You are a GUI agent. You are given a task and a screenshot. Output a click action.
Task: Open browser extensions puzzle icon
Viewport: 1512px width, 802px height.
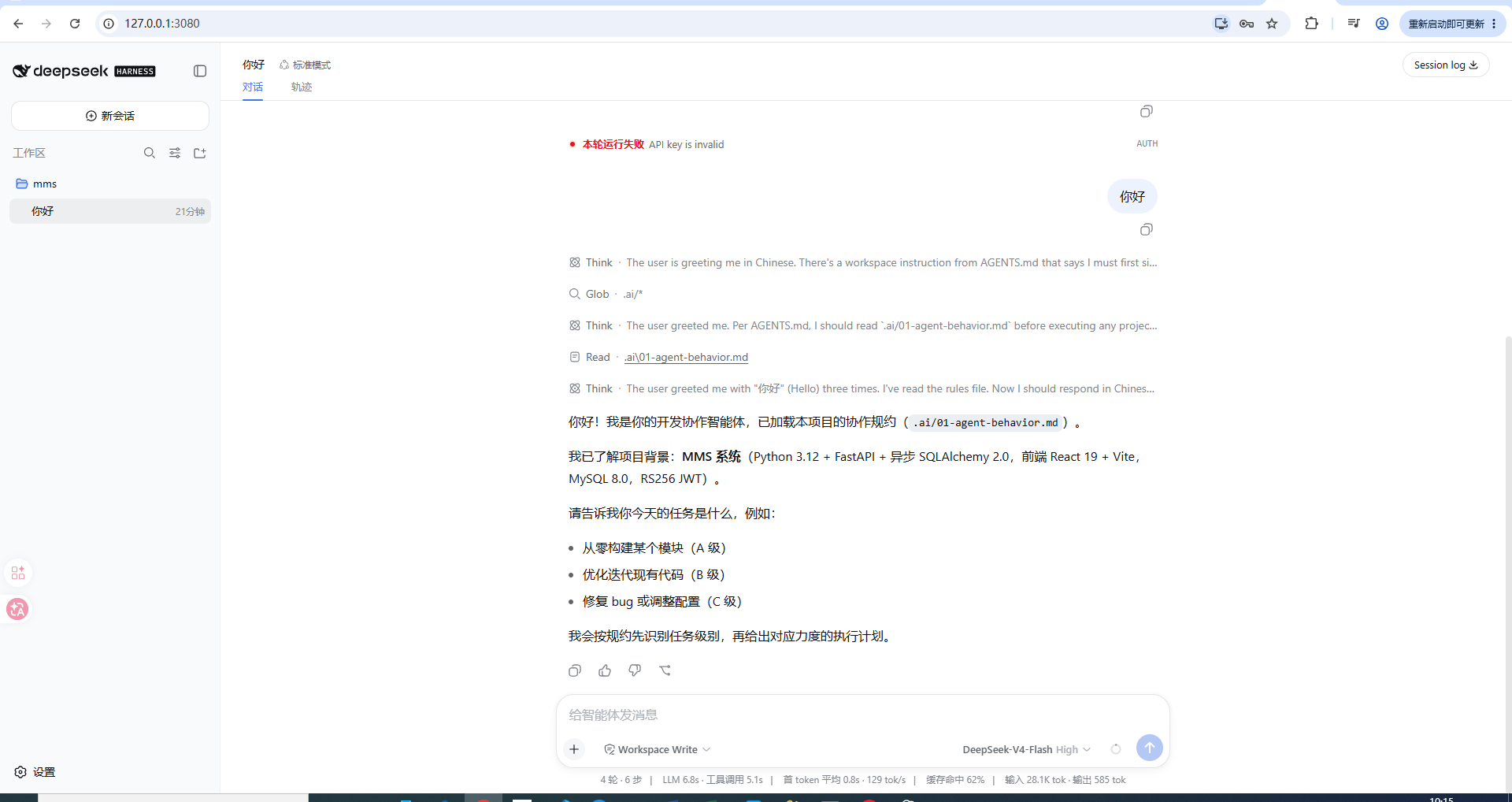[1311, 24]
